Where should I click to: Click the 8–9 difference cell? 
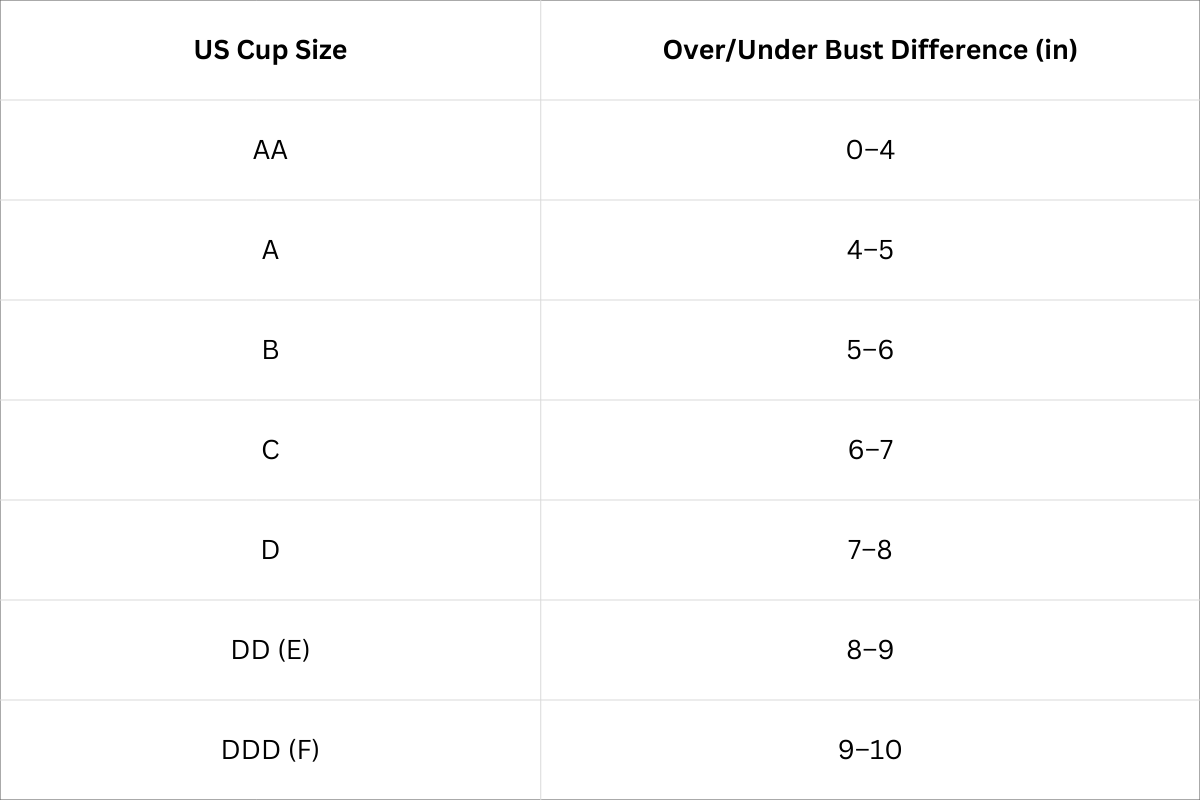click(x=870, y=650)
